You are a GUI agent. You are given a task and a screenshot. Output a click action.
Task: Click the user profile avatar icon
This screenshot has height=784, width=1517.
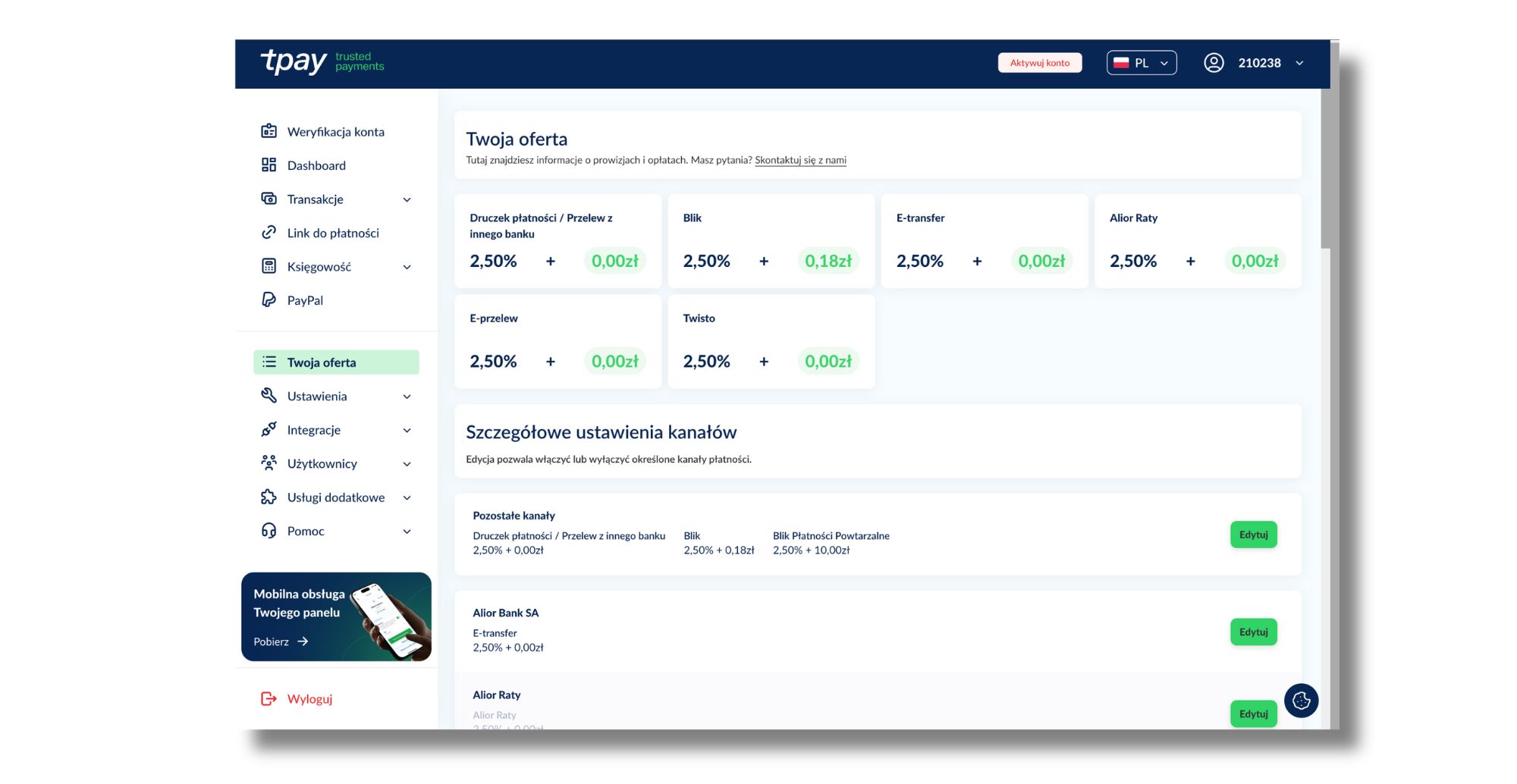(1214, 63)
